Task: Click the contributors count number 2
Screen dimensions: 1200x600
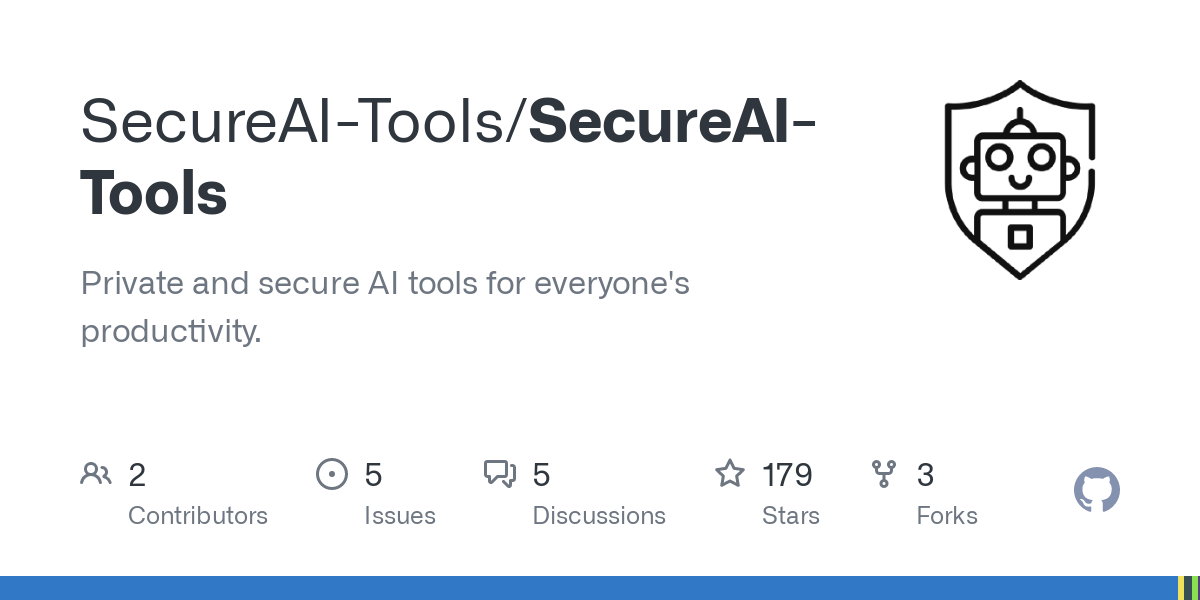Action: (x=137, y=474)
